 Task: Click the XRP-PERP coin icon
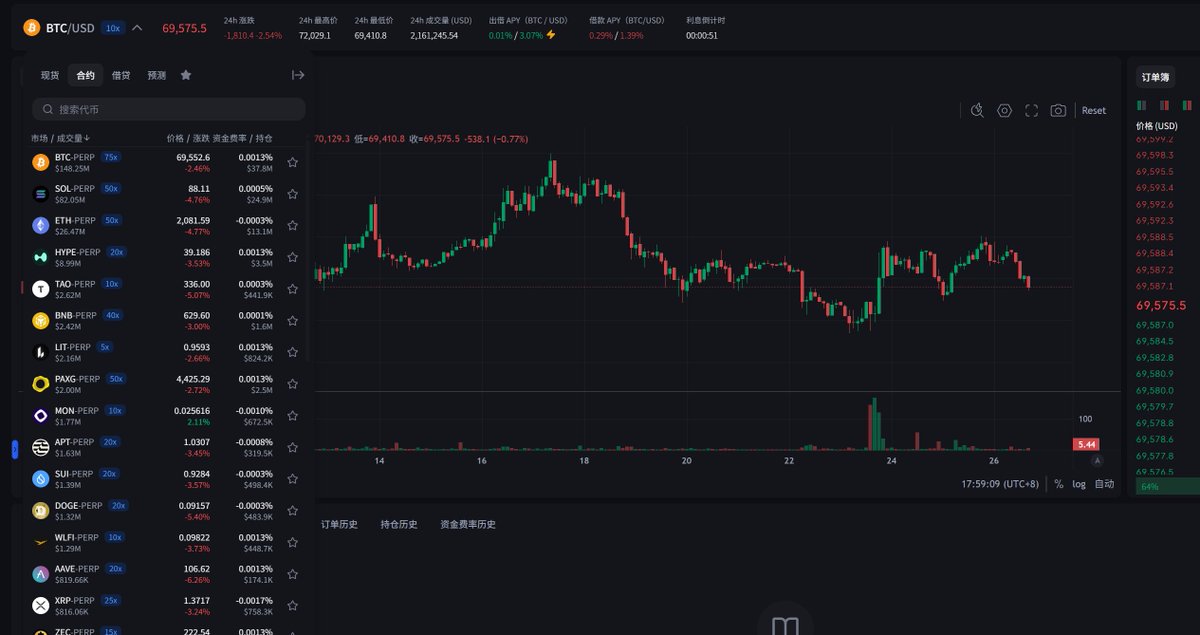[x=41, y=606]
